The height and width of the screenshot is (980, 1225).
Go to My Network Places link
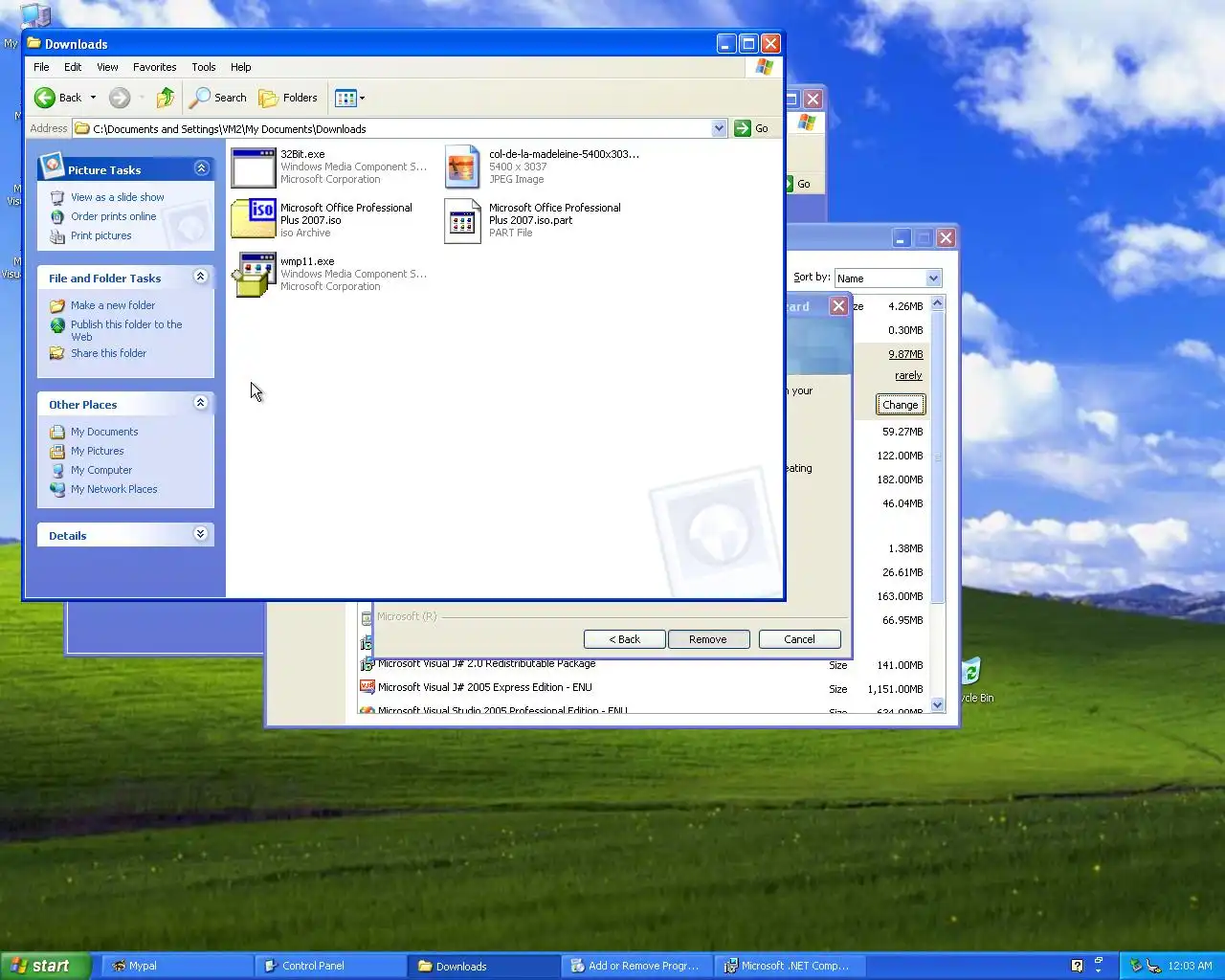(113, 489)
